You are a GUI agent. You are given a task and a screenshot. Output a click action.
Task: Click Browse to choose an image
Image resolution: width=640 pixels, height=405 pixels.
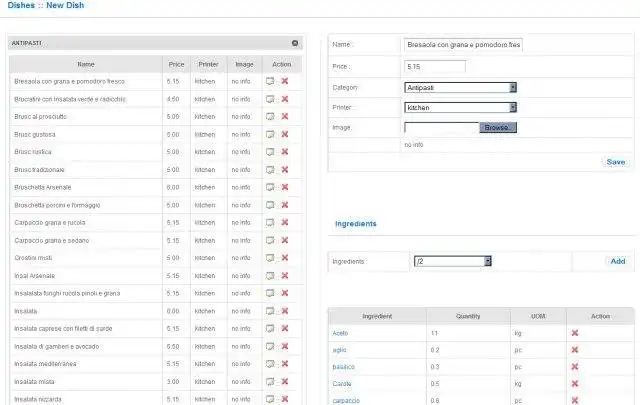tap(498, 127)
